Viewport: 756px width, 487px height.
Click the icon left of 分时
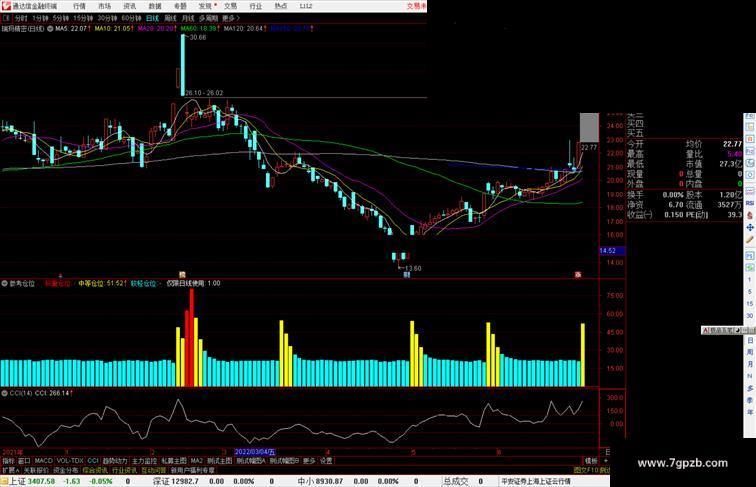tap(6, 18)
